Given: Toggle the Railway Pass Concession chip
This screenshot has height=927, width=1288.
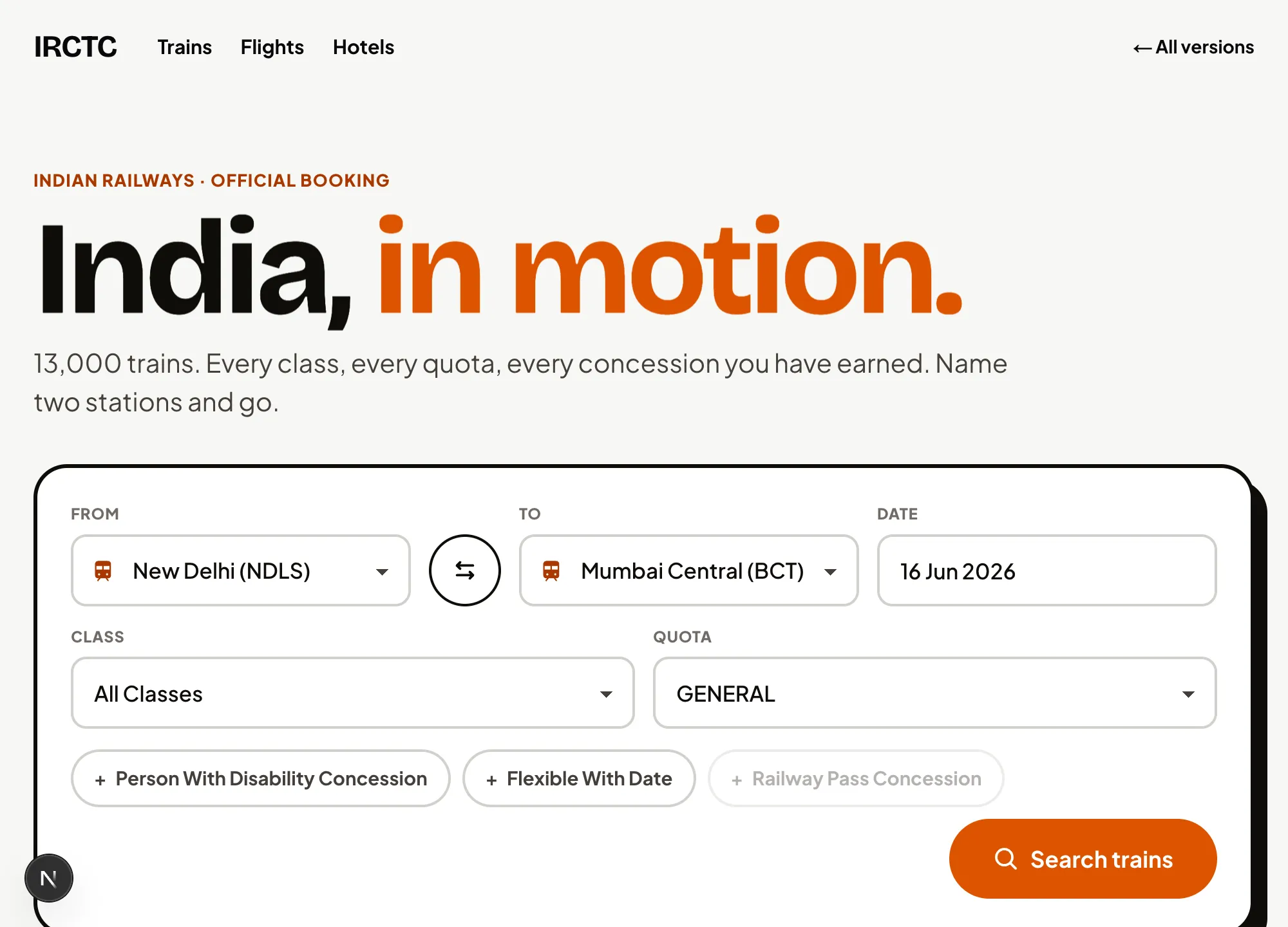Looking at the screenshot, I should point(856,778).
